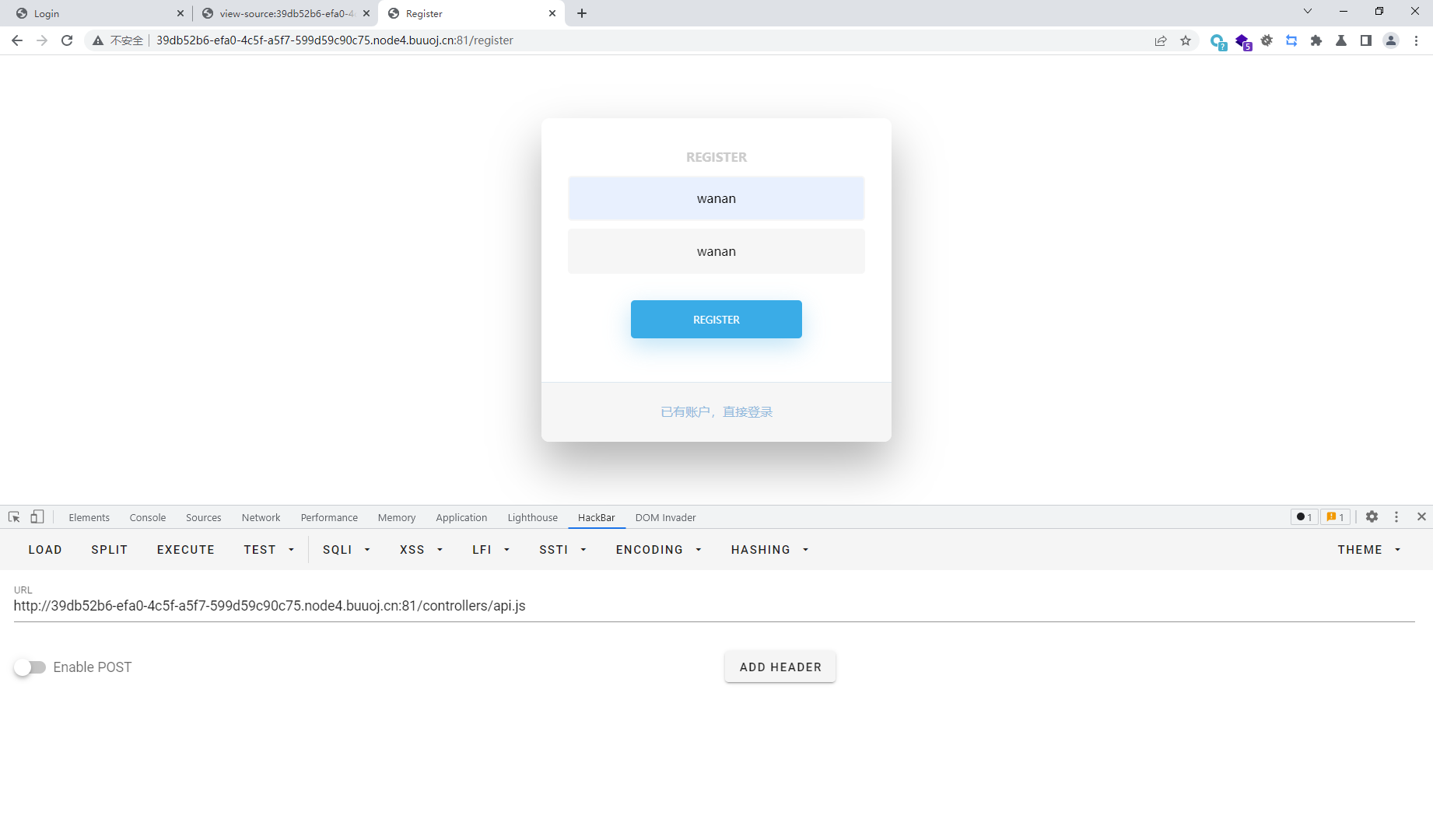Open the Console DevTools tab
Image resolution: width=1433 pixels, height=840 pixels.
(148, 517)
